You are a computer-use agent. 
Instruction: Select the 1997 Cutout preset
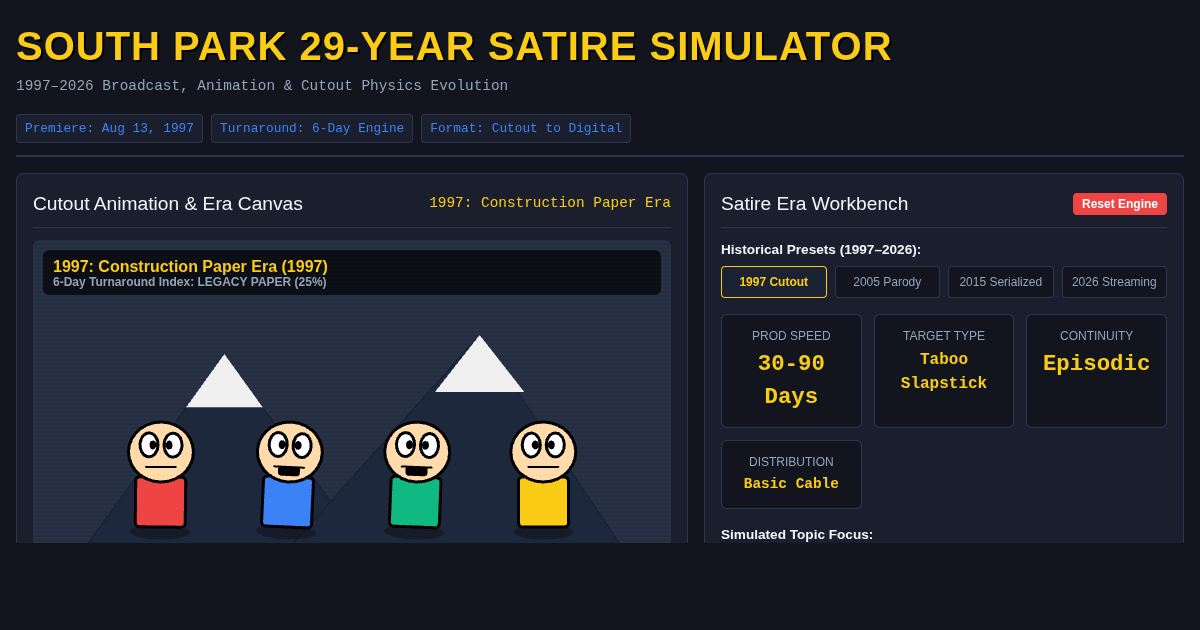click(773, 282)
